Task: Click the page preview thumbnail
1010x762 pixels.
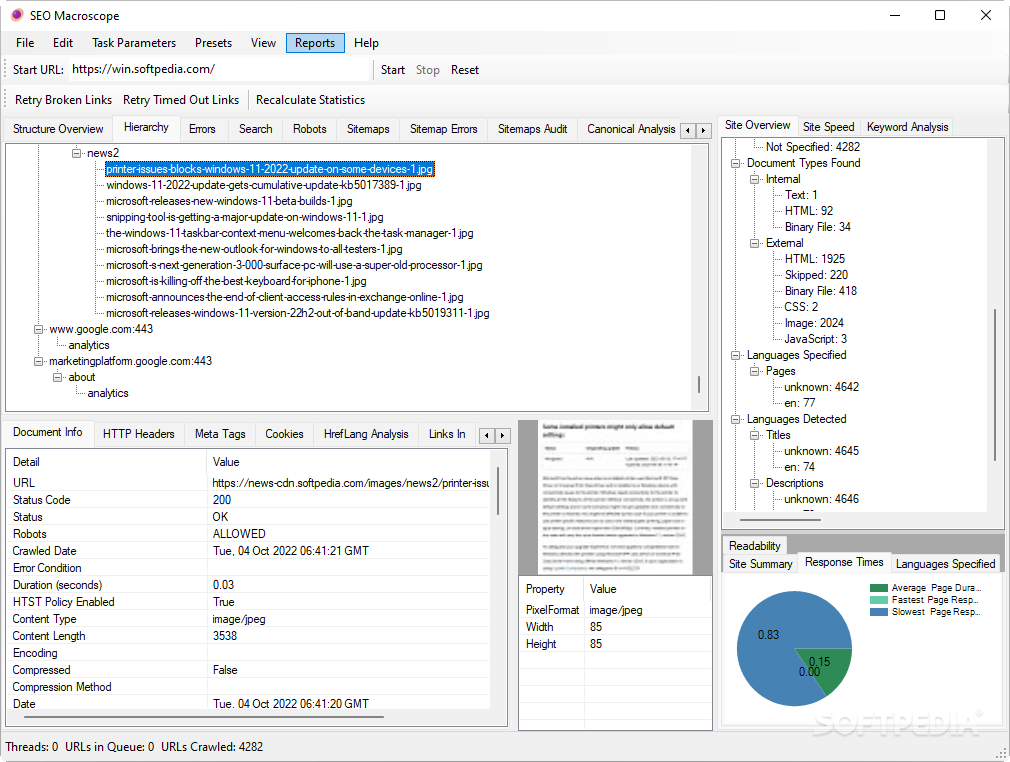Action: point(615,497)
